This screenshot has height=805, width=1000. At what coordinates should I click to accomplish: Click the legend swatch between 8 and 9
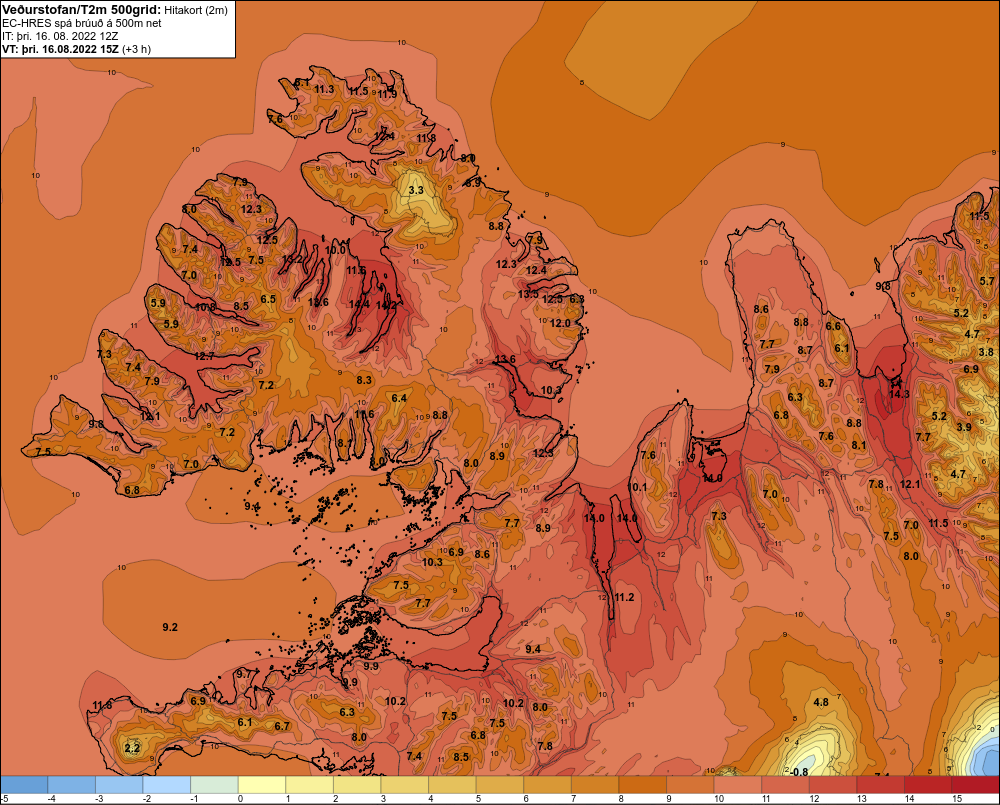click(643, 785)
